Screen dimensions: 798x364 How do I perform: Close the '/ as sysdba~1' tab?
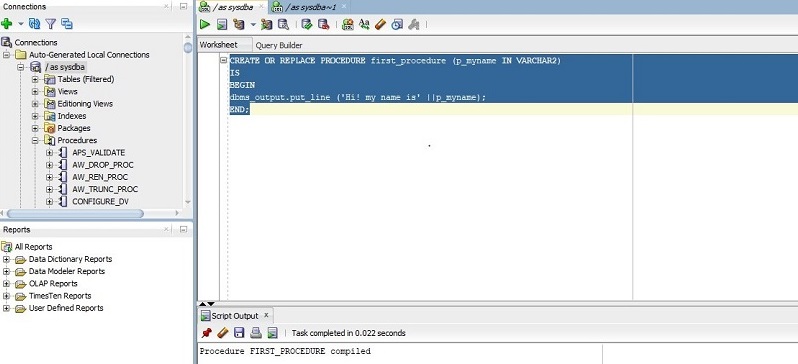point(344,7)
